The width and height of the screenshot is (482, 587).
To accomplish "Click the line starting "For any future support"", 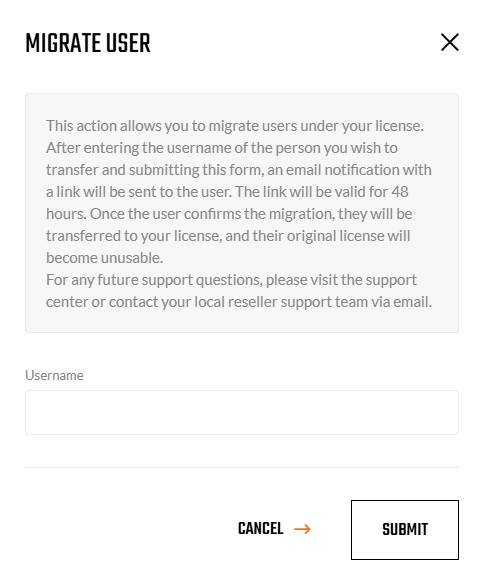I will pyautogui.click(x=231, y=280).
